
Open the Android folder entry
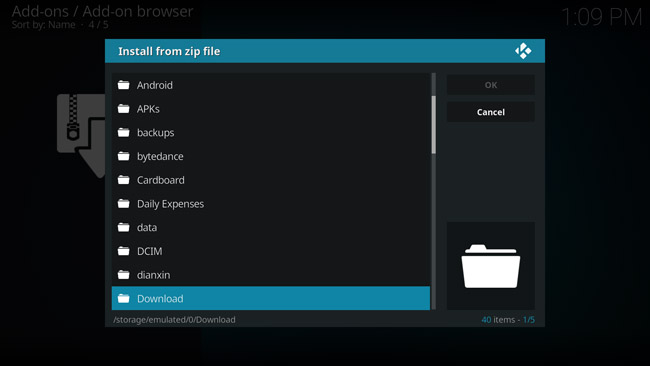point(271,85)
